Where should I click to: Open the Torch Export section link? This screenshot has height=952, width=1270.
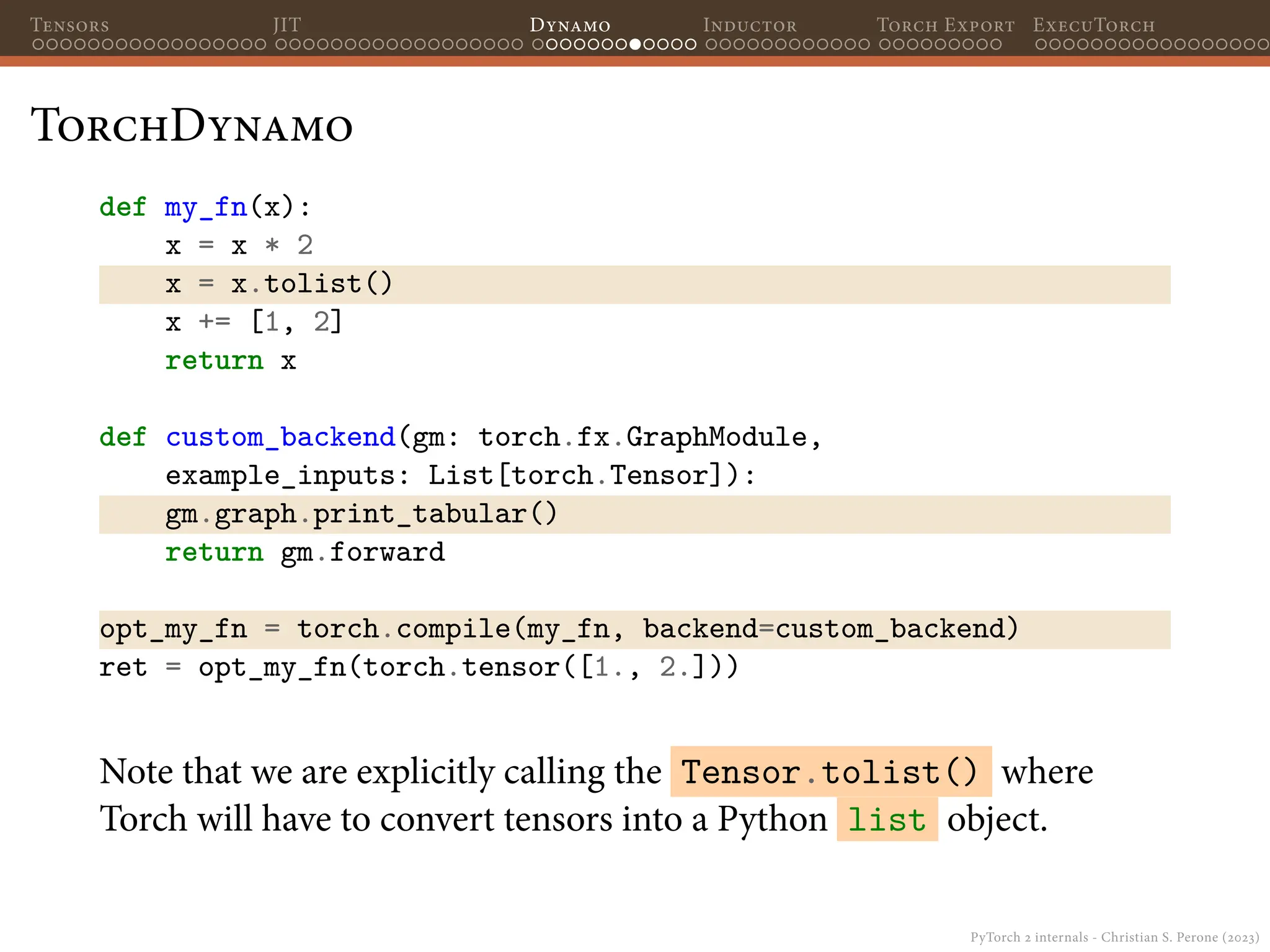click(946, 25)
